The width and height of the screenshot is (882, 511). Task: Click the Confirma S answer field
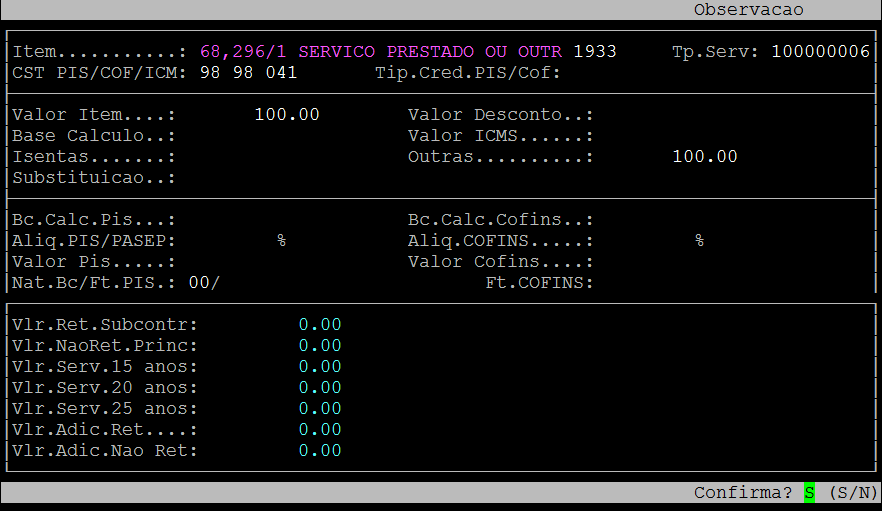click(809, 493)
